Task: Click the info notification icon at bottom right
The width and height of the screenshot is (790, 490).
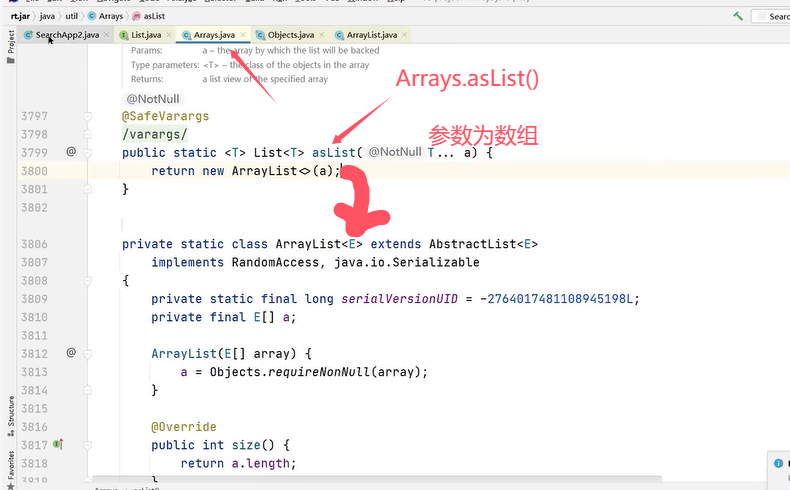Action: [778, 463]
